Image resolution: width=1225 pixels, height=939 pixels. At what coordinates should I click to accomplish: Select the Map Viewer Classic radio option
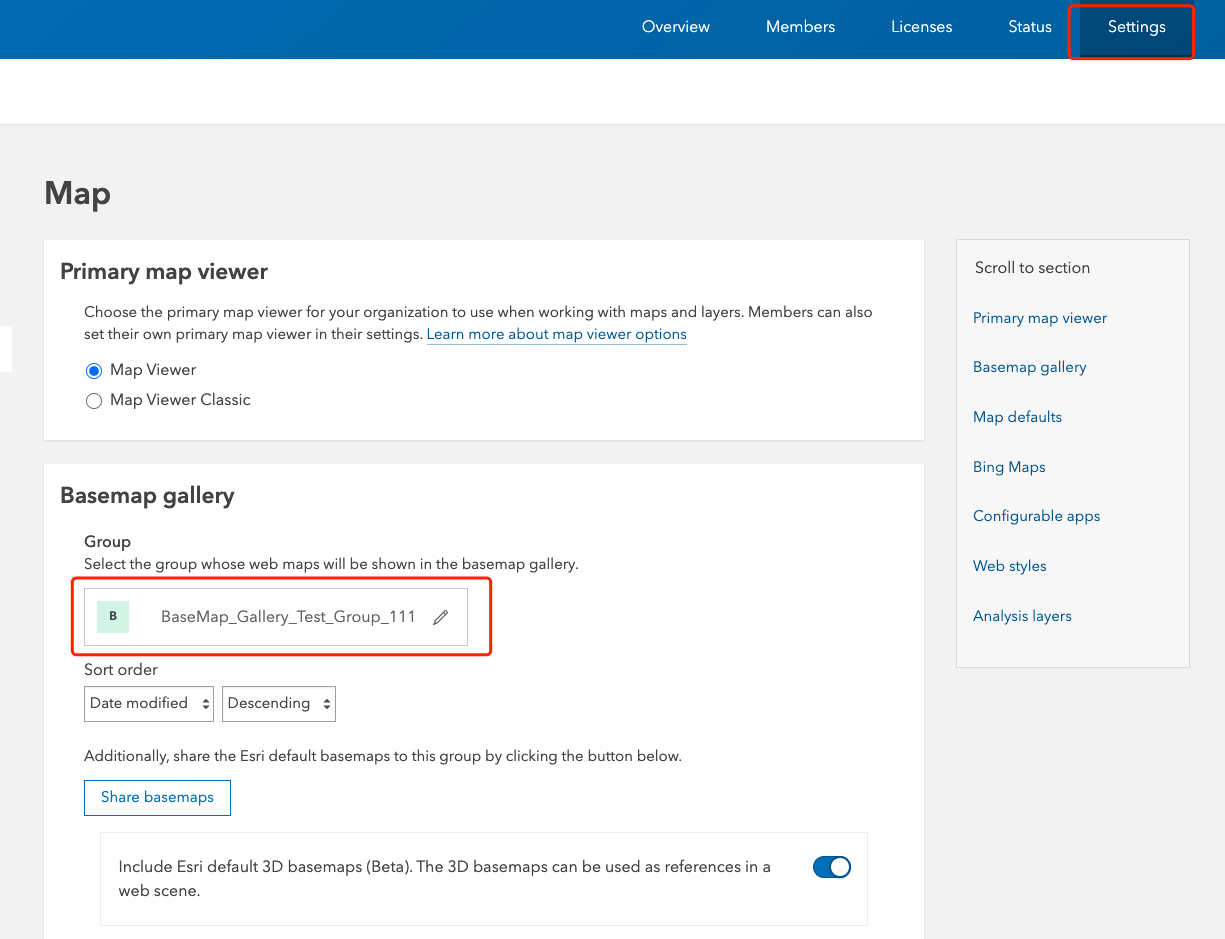94,401
